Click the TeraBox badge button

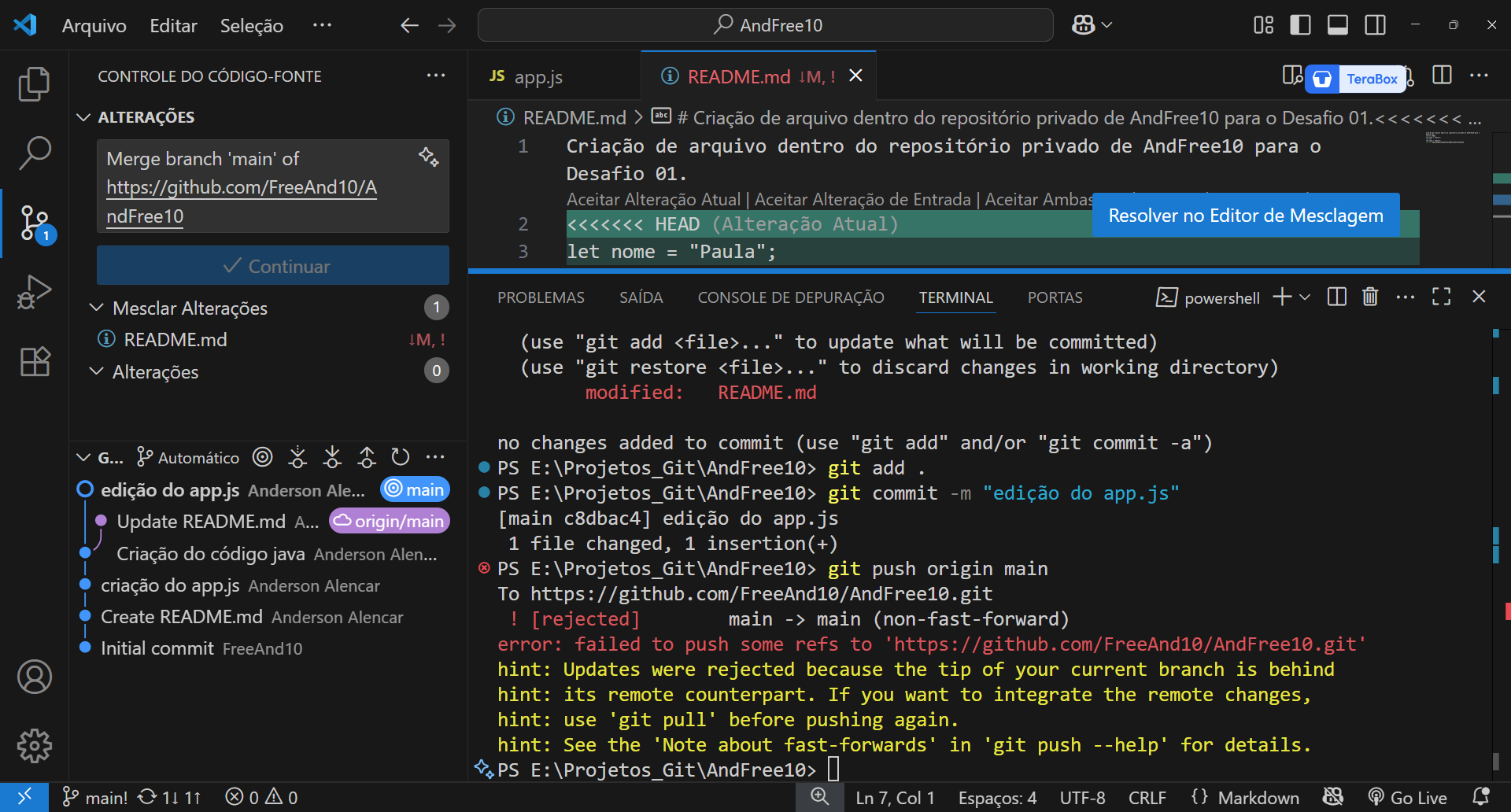click(1356, 79)
